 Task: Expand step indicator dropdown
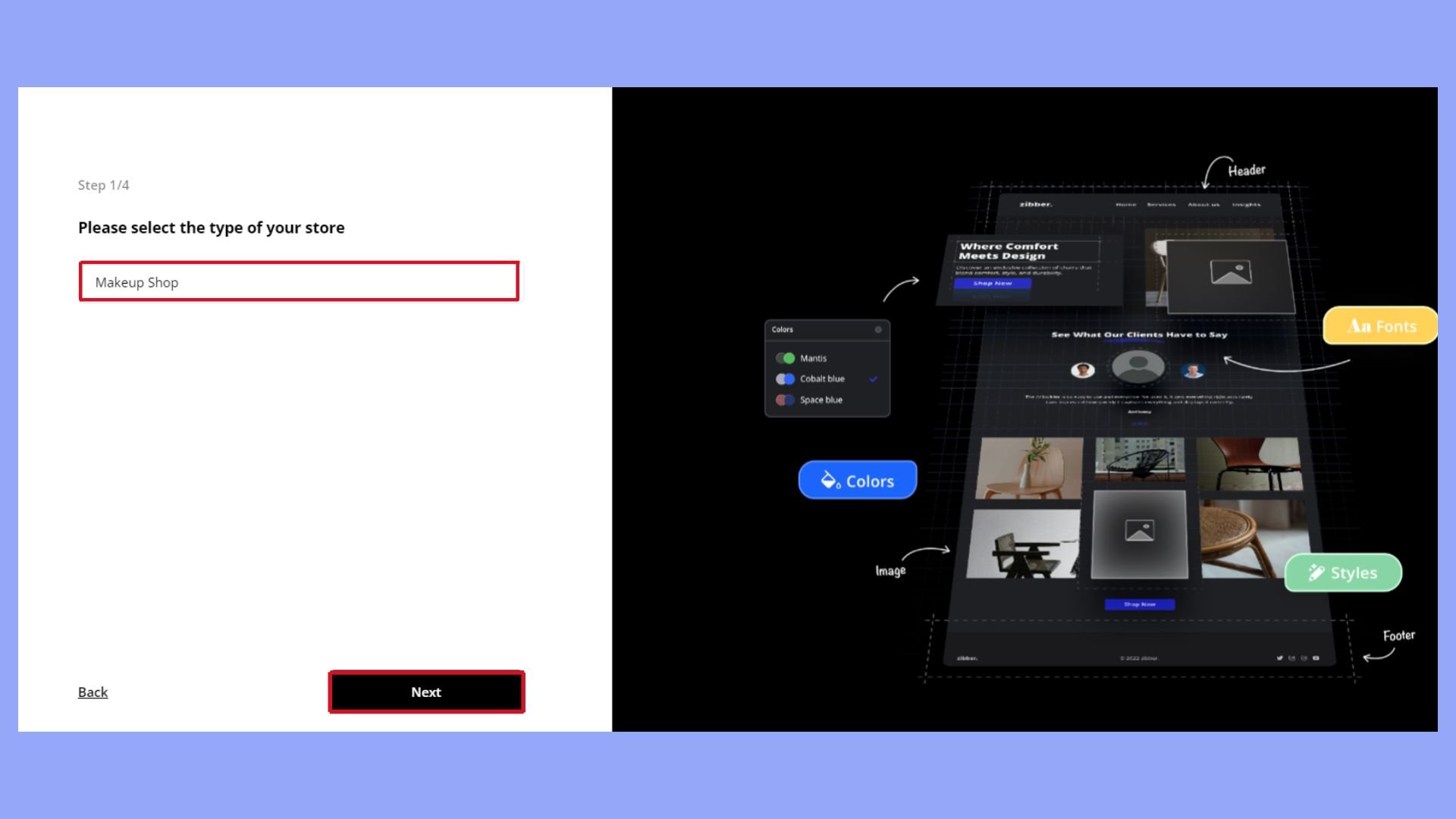[104, 185]
